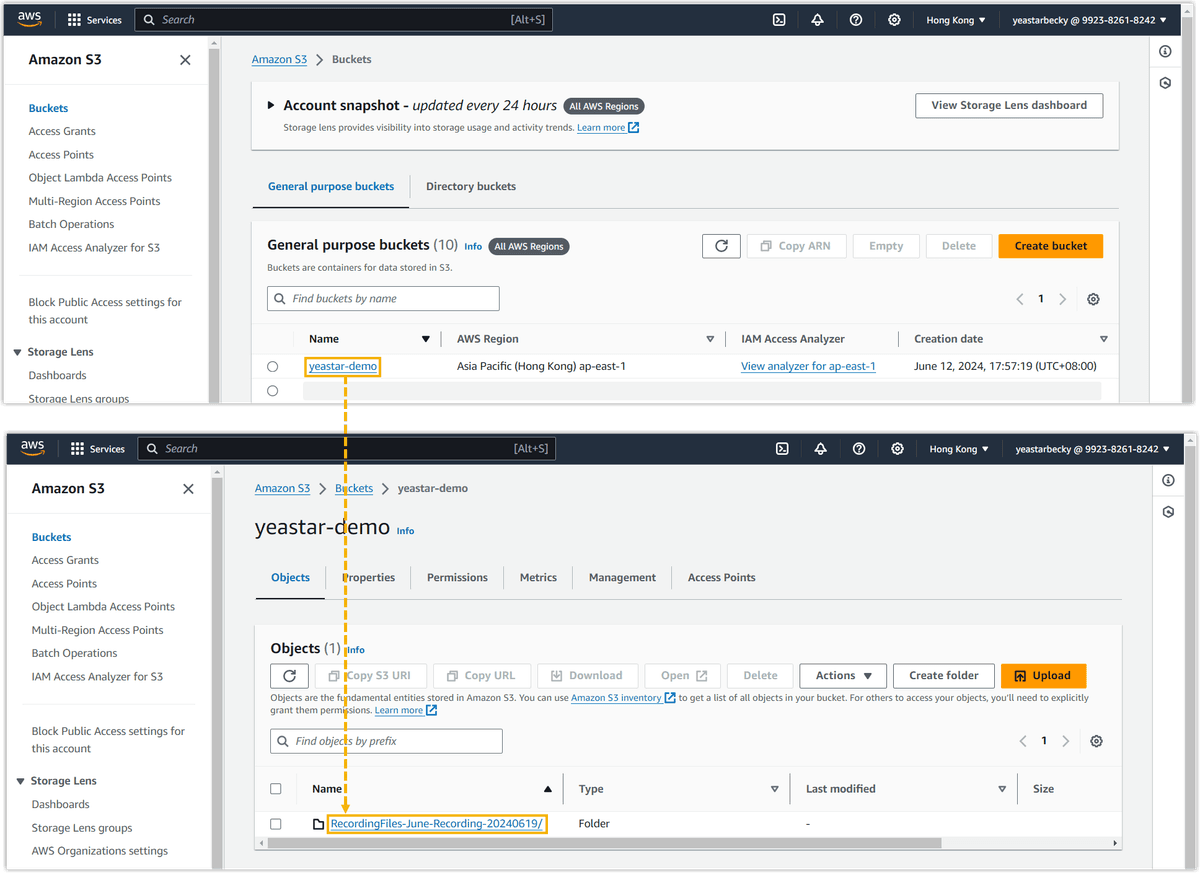The width and height of the screenshot is (1200, 873).
Task: Open CloudShell from the top navigation bar
Action: (778, 19)
